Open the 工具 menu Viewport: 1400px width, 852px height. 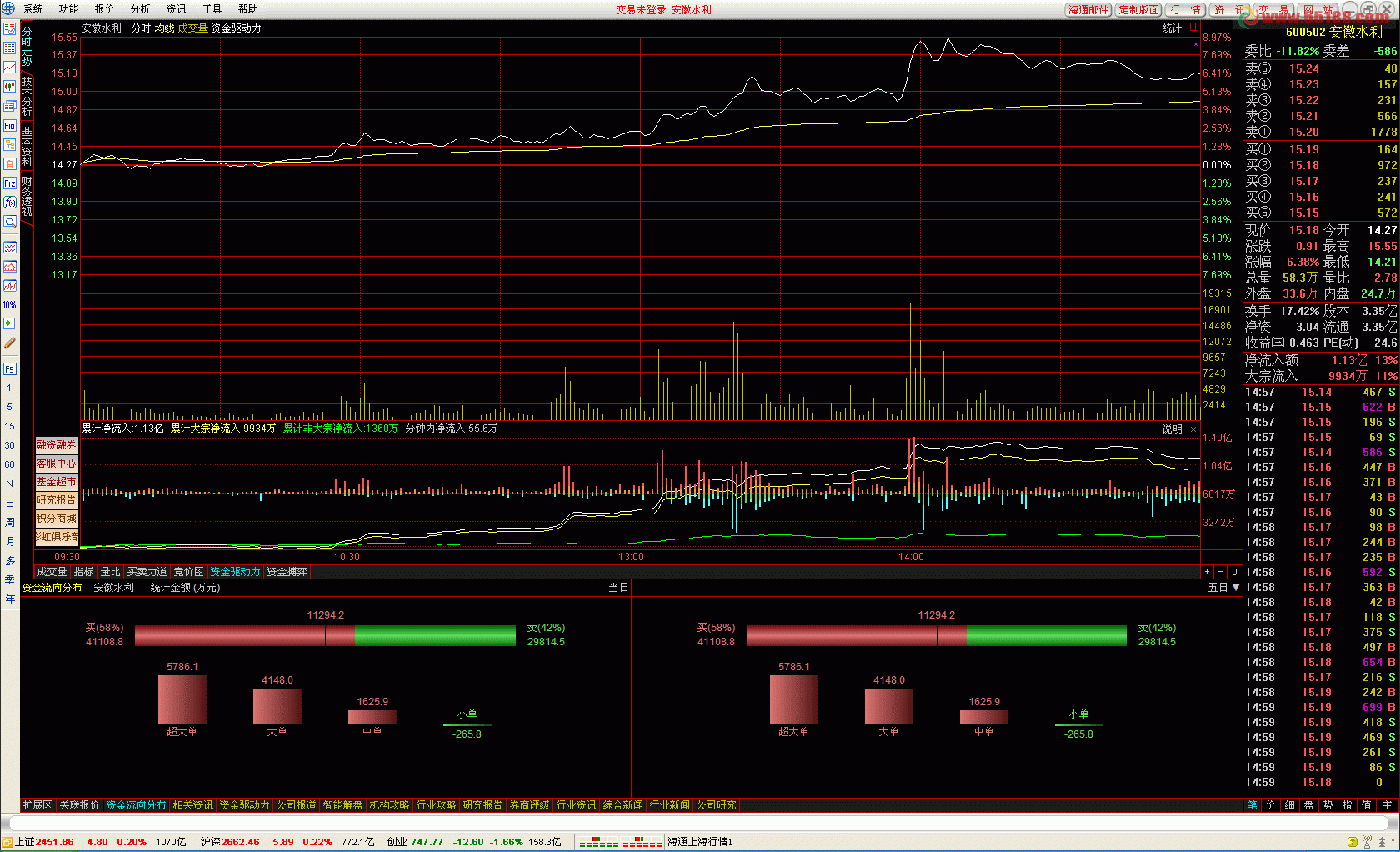212,9
